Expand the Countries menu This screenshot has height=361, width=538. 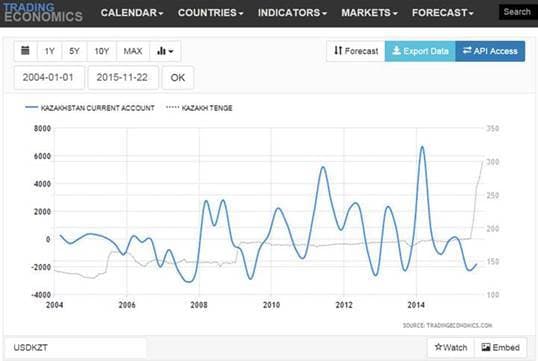tap(210, 13)
